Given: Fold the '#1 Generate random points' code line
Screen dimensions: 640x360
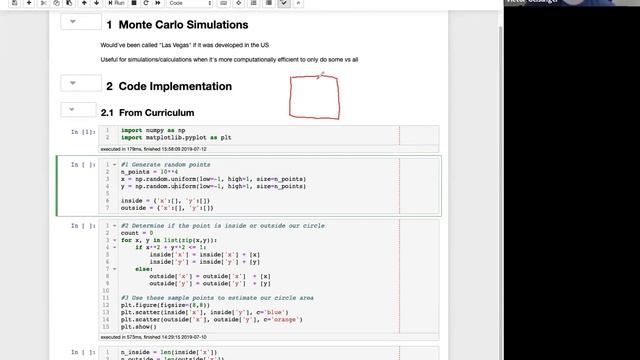Looking at the screenshot, I should click(115, 164).
